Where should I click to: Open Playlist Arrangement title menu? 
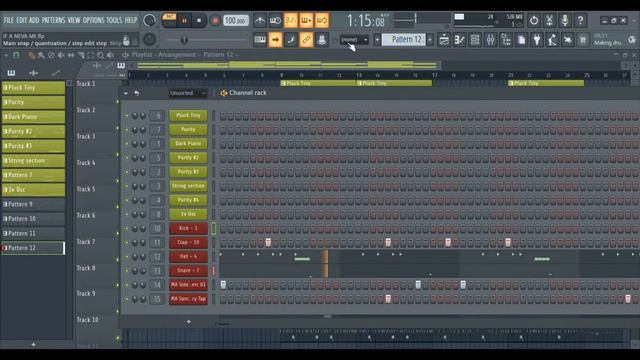click(x=184, y=55)
